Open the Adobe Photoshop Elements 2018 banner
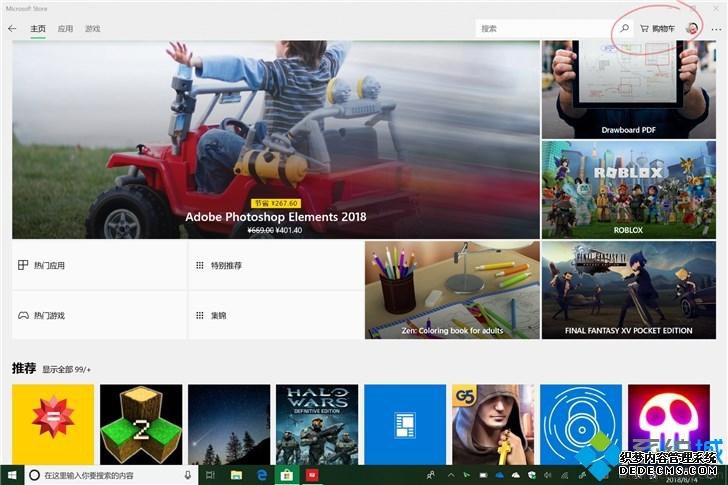This screenshot has height=485, width=728. tap(276, 140)
